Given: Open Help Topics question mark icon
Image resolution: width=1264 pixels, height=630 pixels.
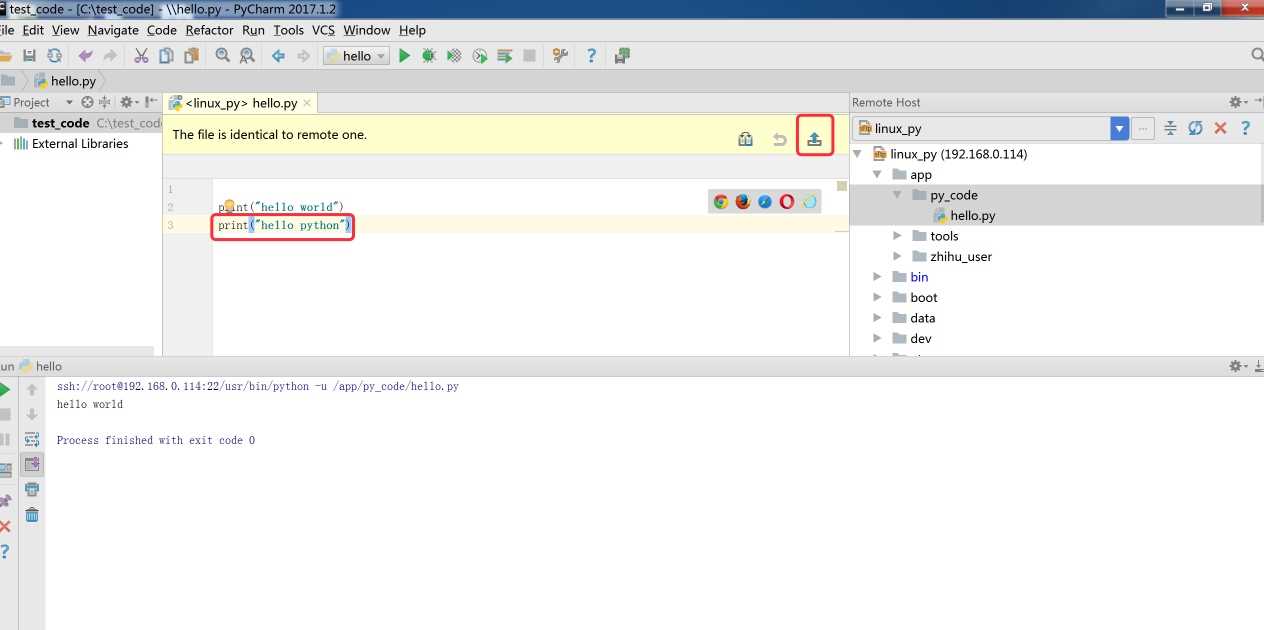Looking at the screenshot, I should [591, 56].
